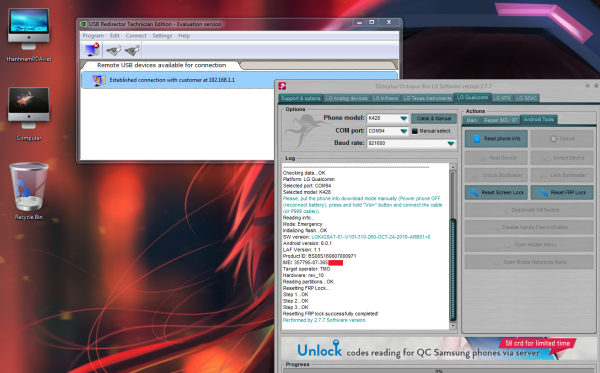
Task: Click the Reset Screen Lock button
Action: [496, 192]
